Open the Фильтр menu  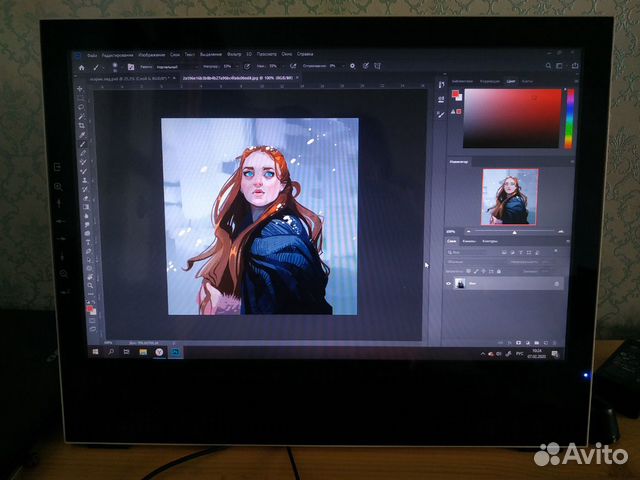coord(234,54)
